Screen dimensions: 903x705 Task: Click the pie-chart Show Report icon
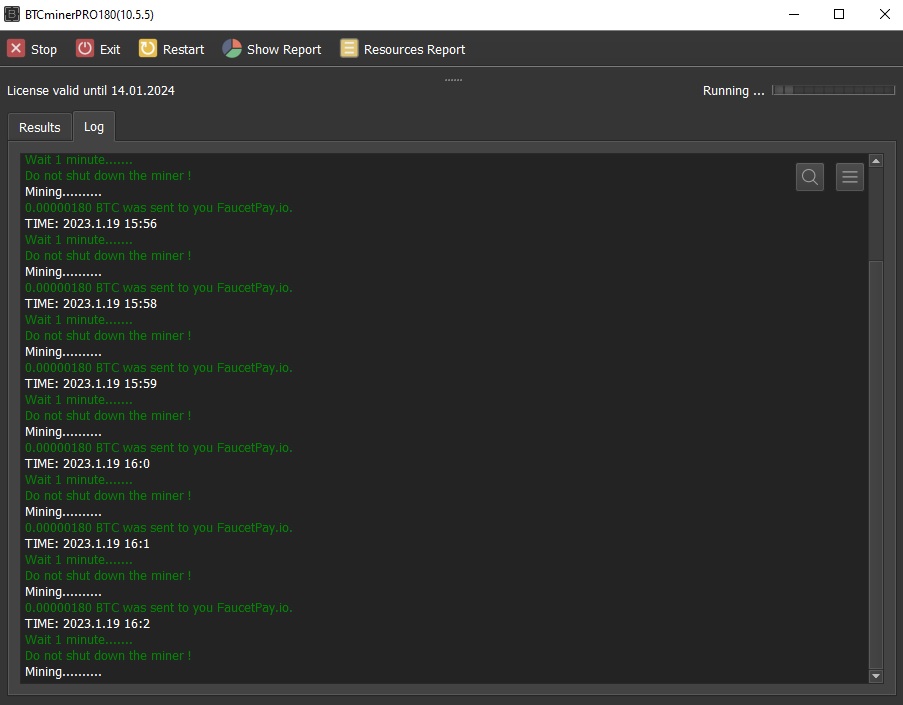pyautogui.click(x=232, y=47)
